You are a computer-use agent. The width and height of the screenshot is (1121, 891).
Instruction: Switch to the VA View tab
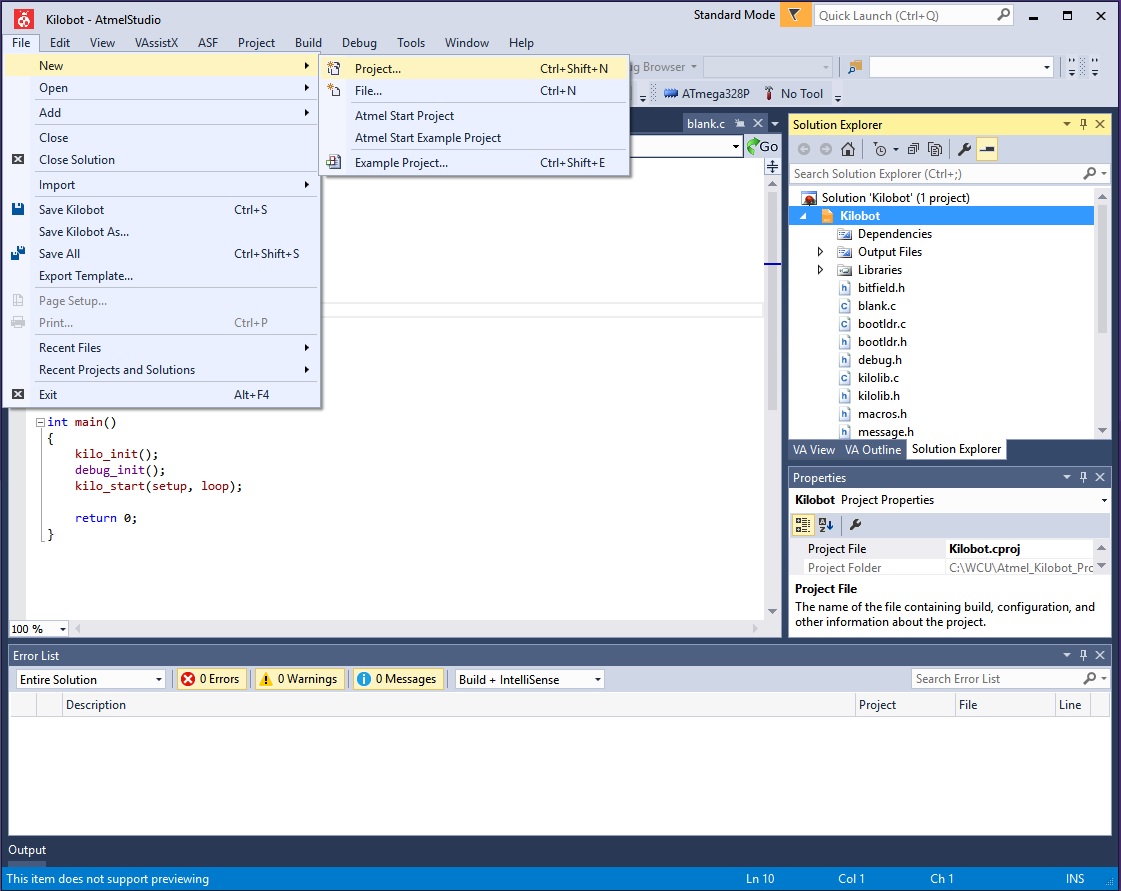point(814,450)
